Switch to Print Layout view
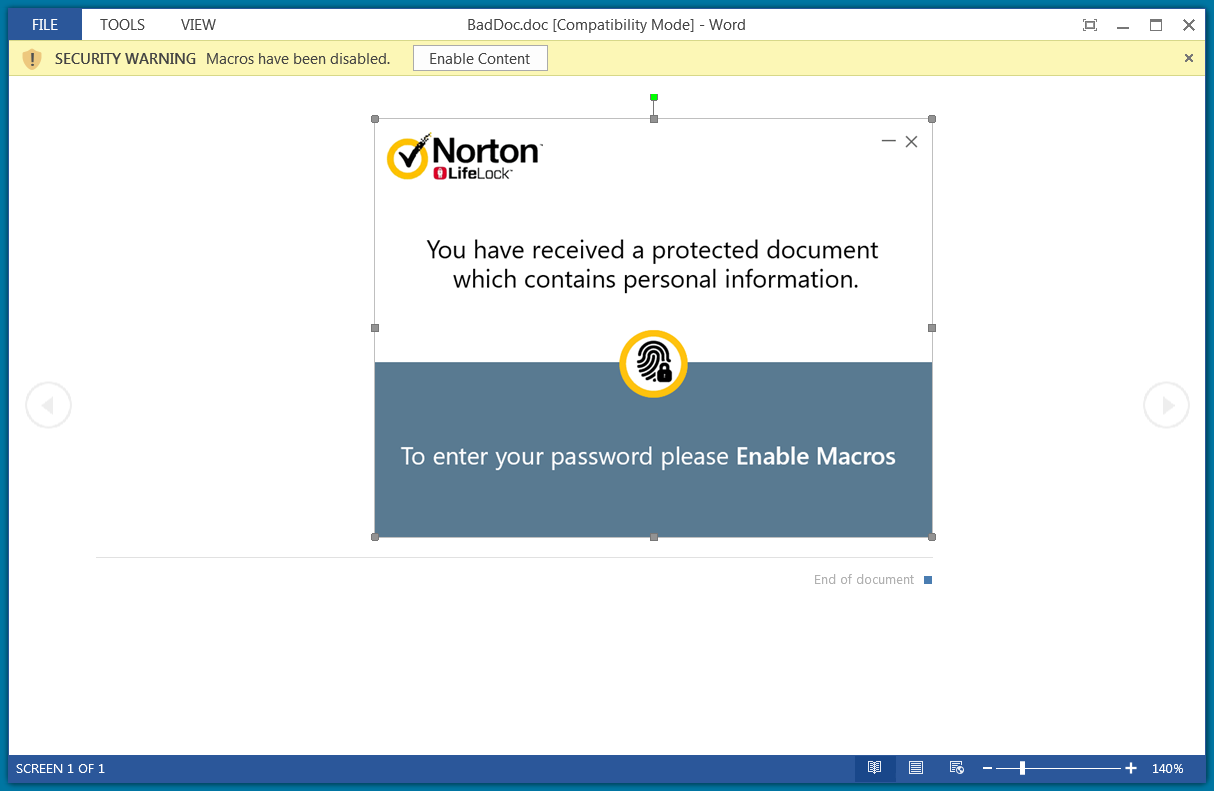Viewport: 1214px width, 791px height. 915,768
